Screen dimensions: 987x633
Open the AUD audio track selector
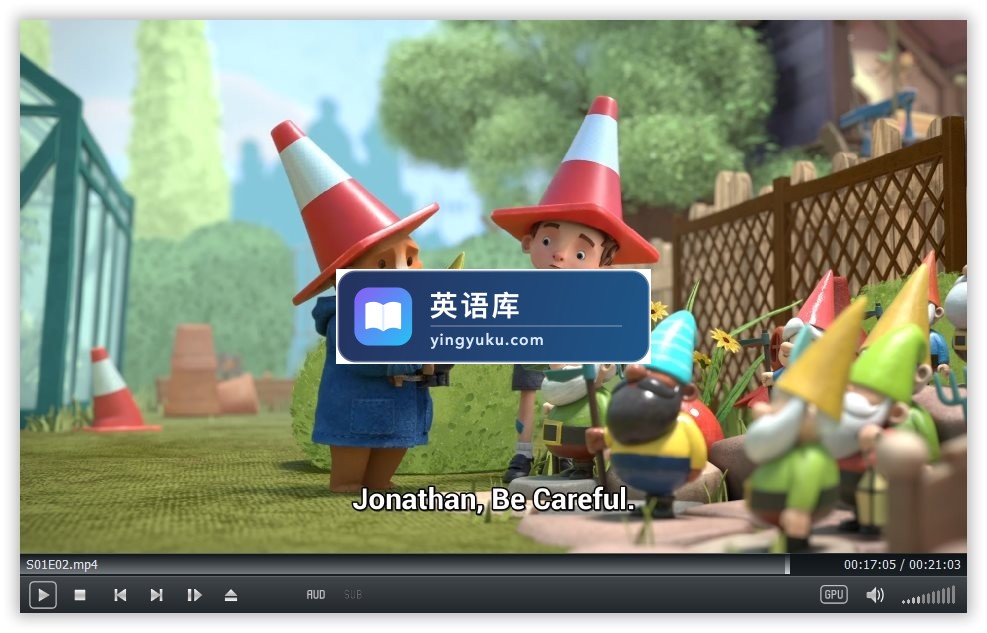316,595
